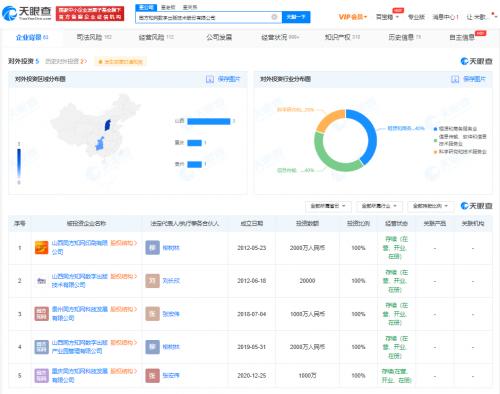
Task: Switch to the 经营风险 tab
Action: coord(156,37)
